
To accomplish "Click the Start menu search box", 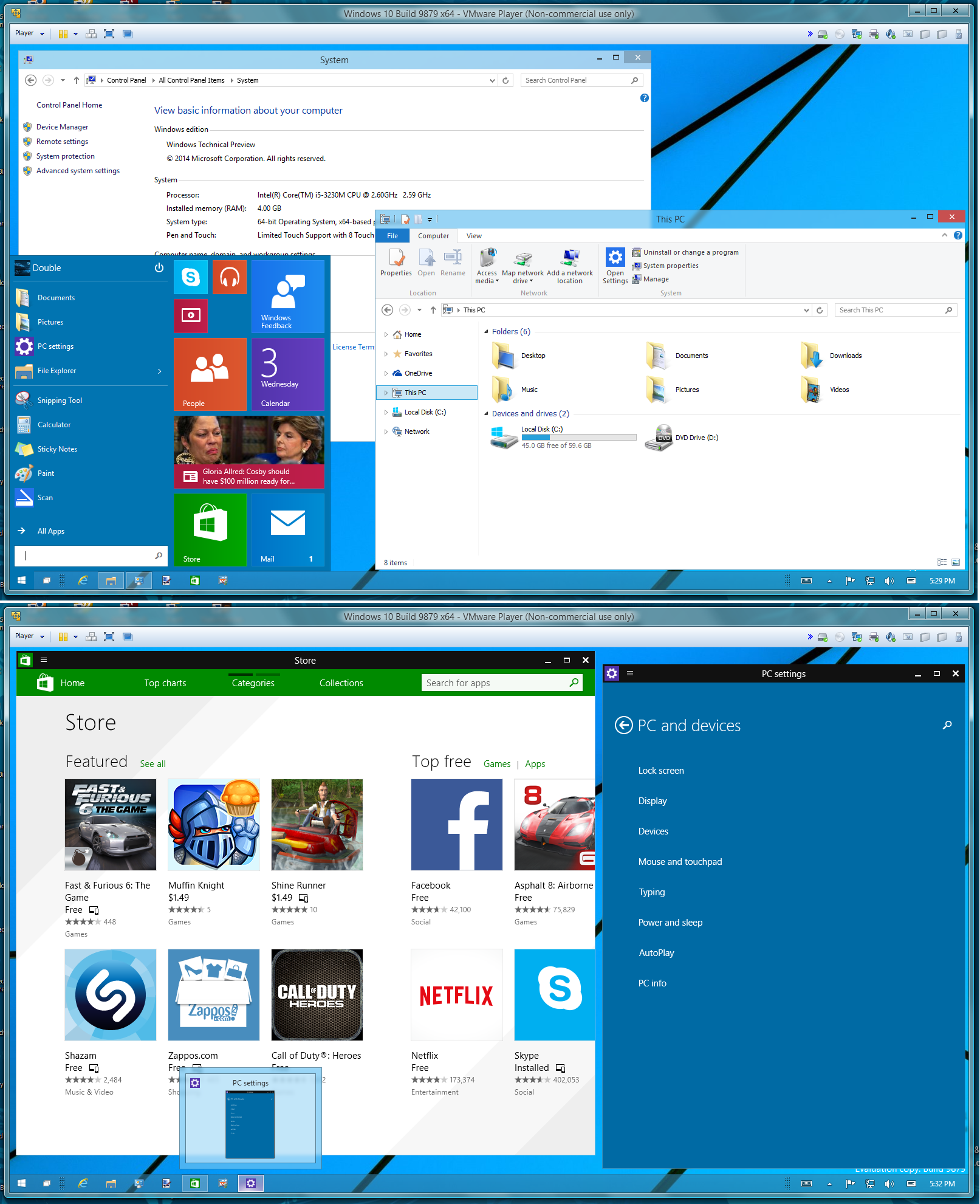I will [x=90, y=556].
